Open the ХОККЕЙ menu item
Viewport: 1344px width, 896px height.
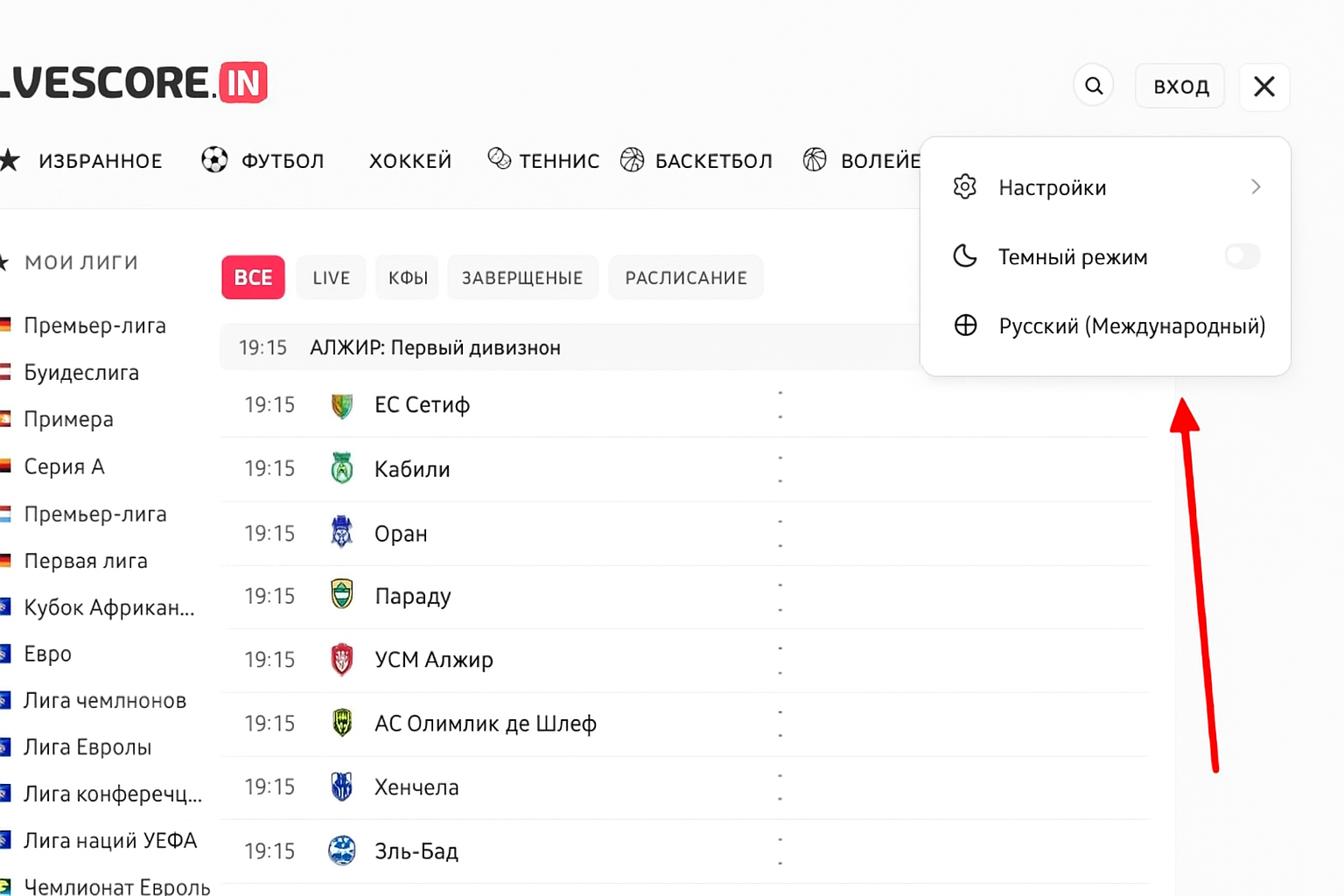[x=410, y=160]
